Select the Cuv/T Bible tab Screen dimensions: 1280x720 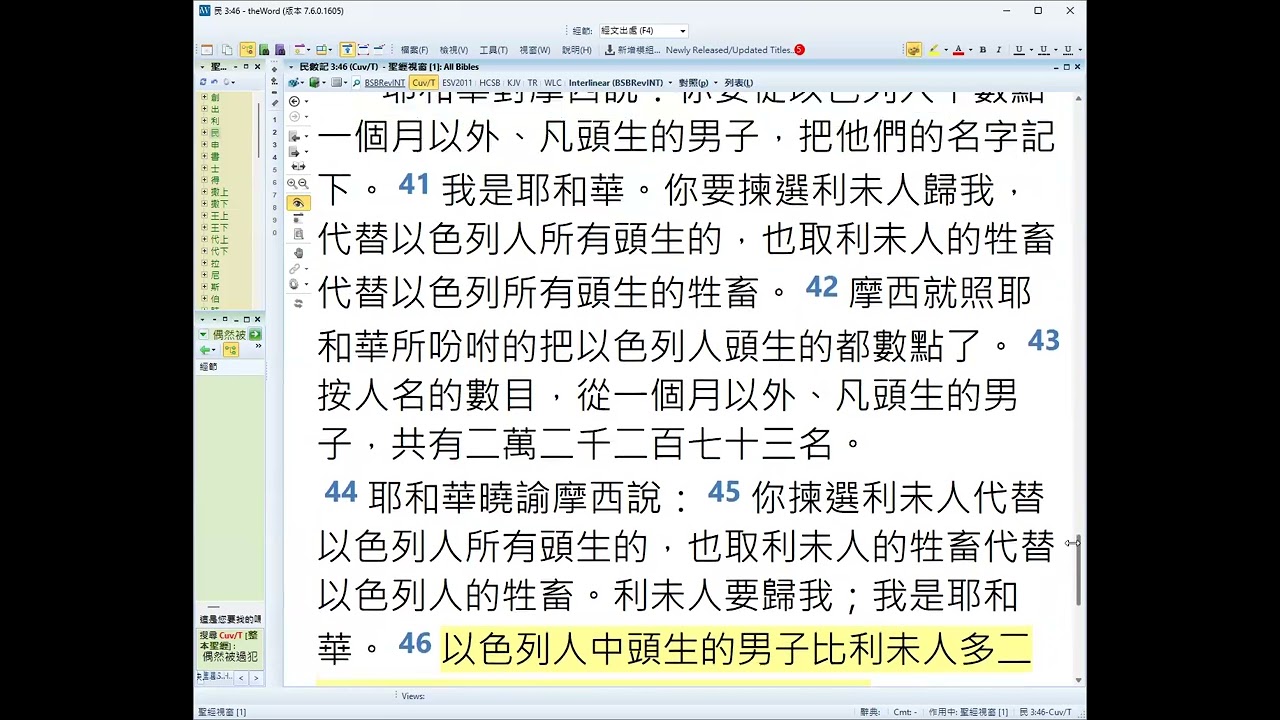point(423,83)
